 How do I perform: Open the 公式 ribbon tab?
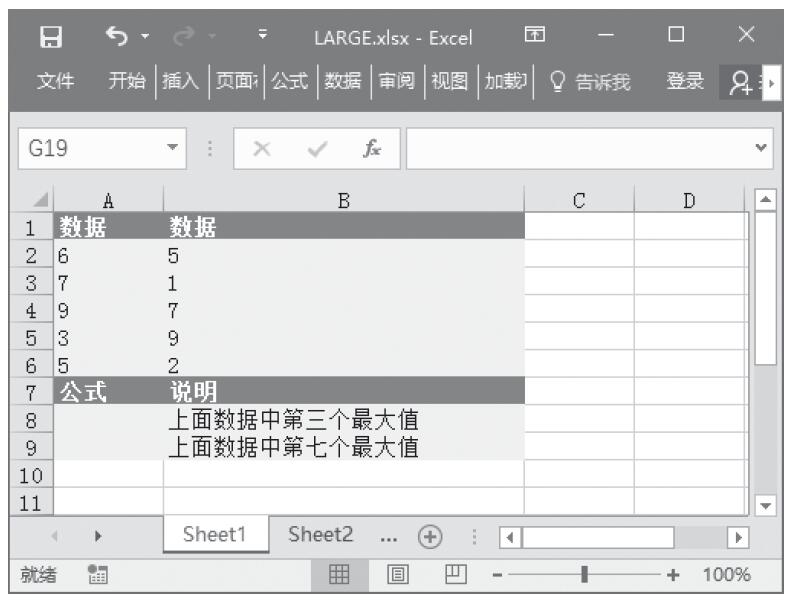click(292, 81)
